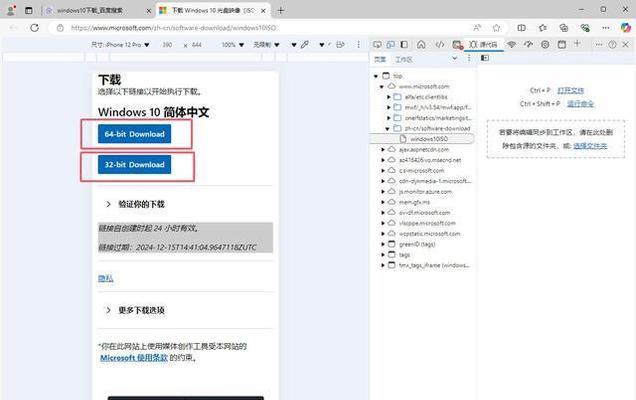Collapse the top frame tree node
The width and height of the screenshot is (636, 400).
tap(376, 76)
